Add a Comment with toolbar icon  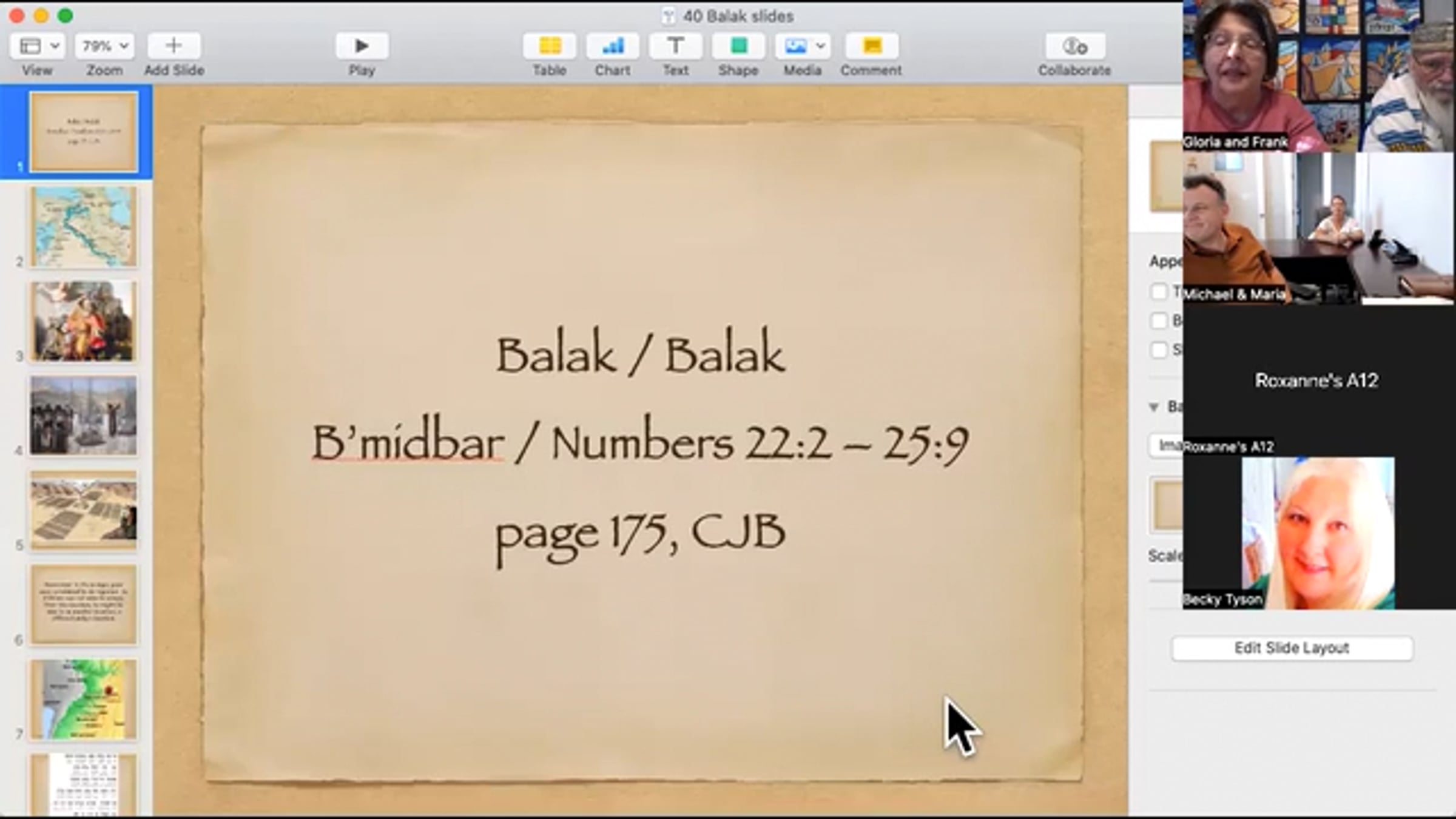871,46
